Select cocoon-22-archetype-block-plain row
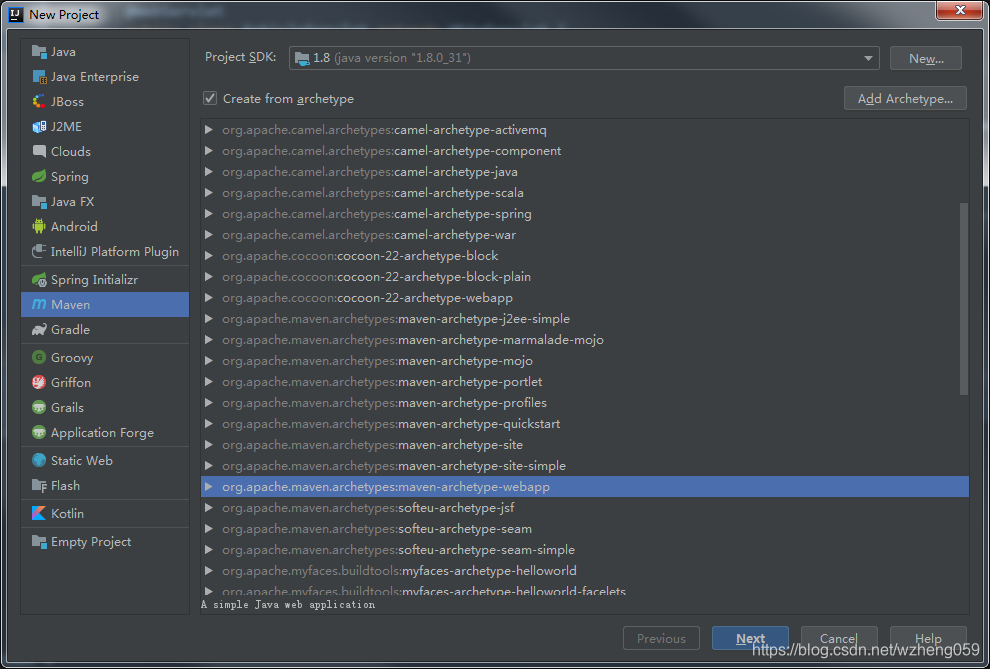The height and width of the screenshot is (669, 990). click(x=585, y=276)
